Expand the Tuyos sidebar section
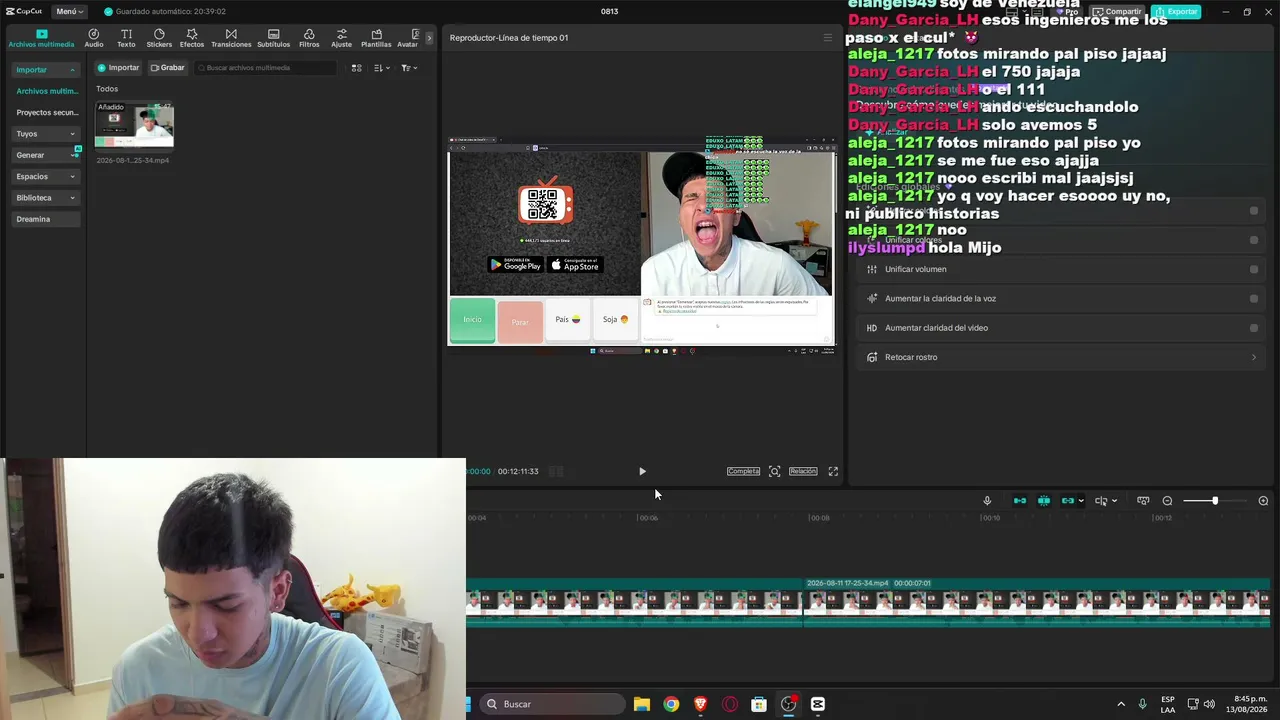 45,133
